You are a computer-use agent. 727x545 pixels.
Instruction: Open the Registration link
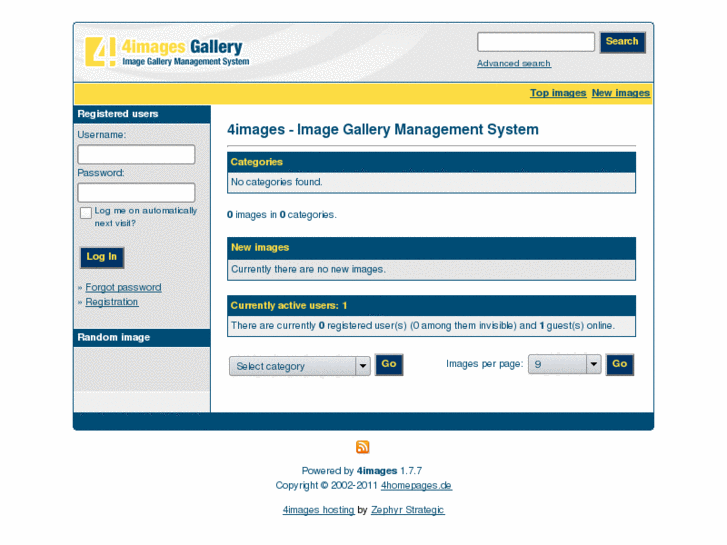[112, 302]
